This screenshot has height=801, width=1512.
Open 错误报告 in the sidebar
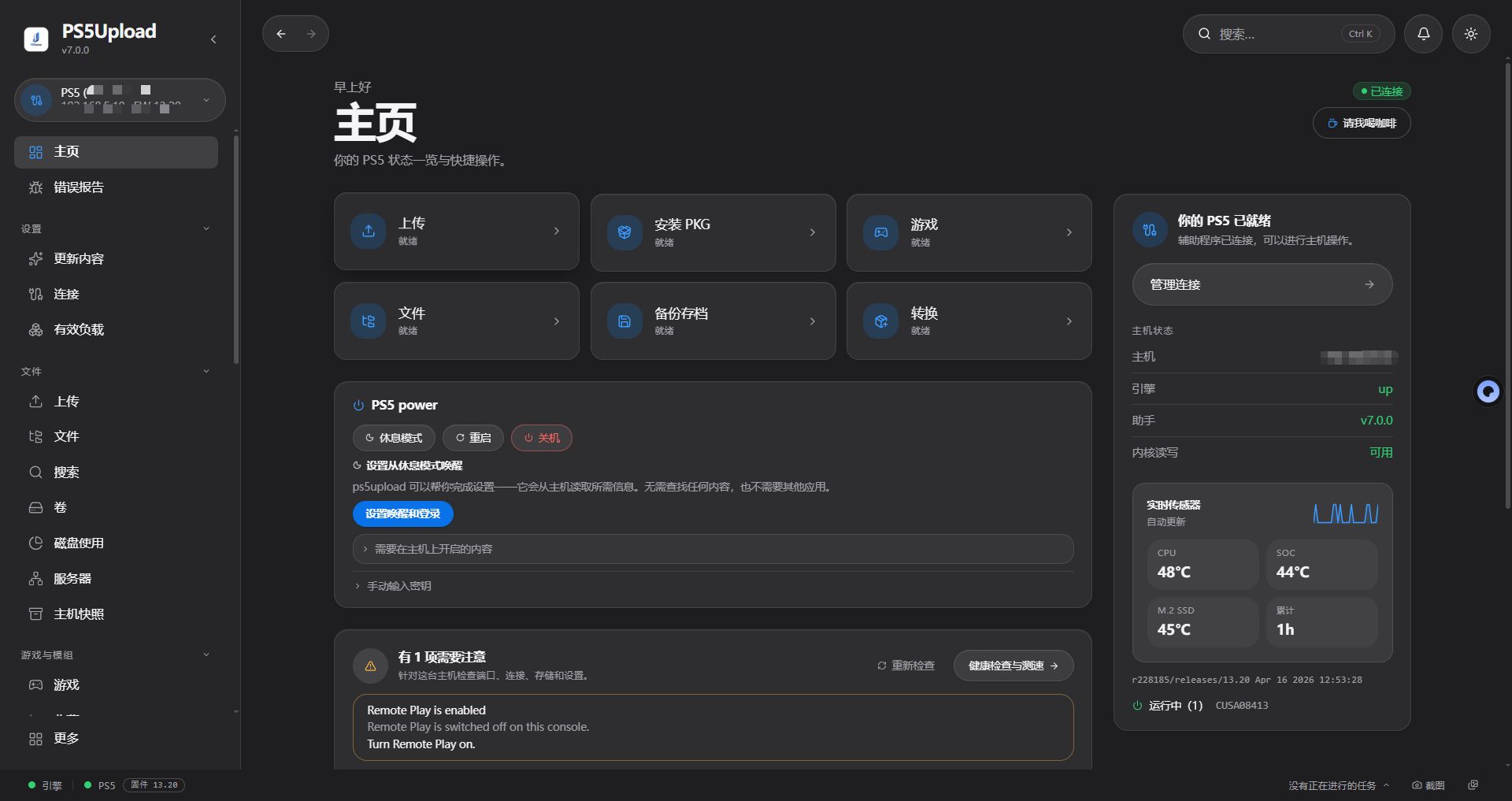pos(116,187)
